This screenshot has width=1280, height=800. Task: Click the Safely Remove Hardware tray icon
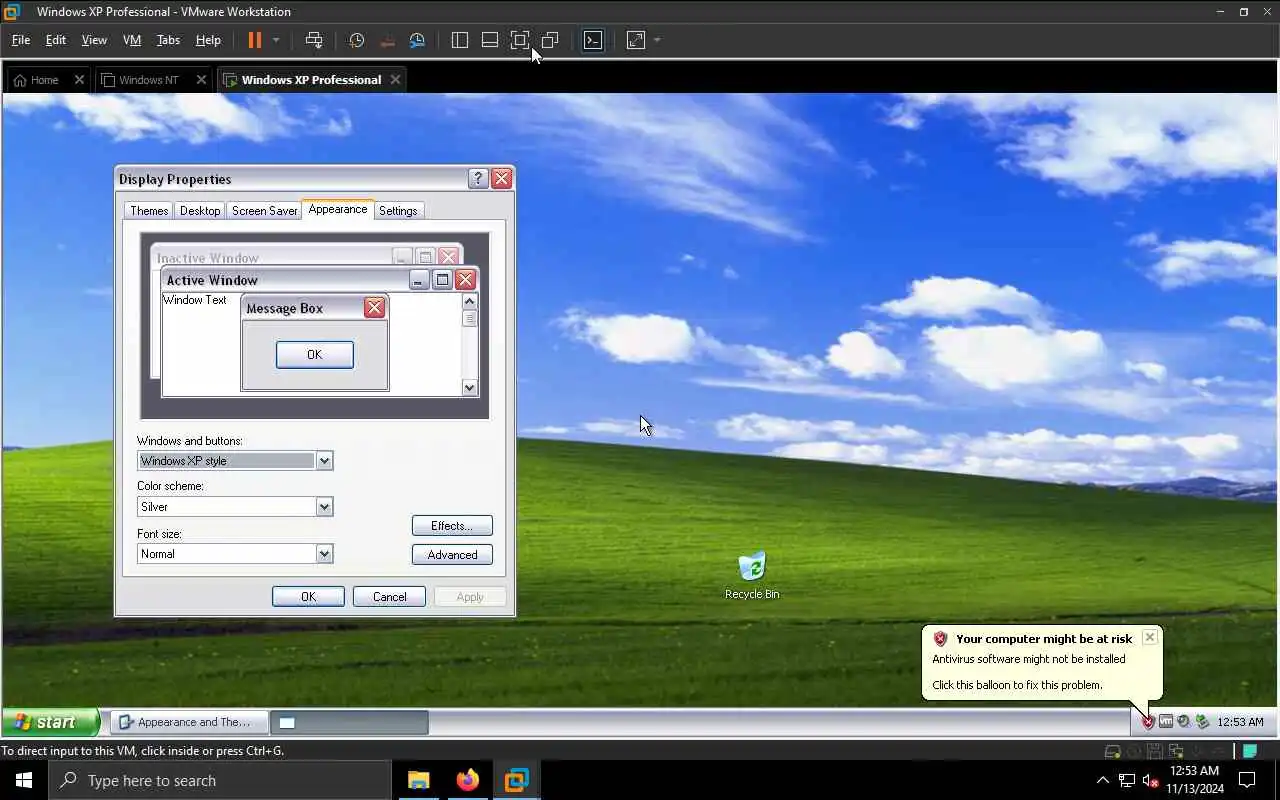[1202, 722]
